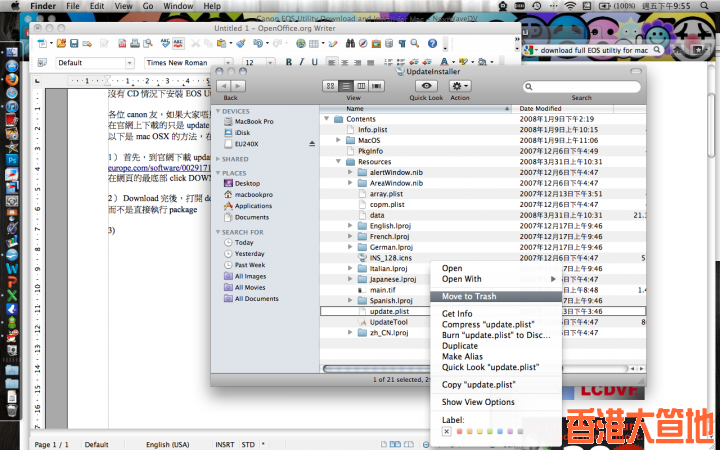
Task: Click the Insert Table grid icon in Writer
Action: pyautogui.click(x=314, y=44)
